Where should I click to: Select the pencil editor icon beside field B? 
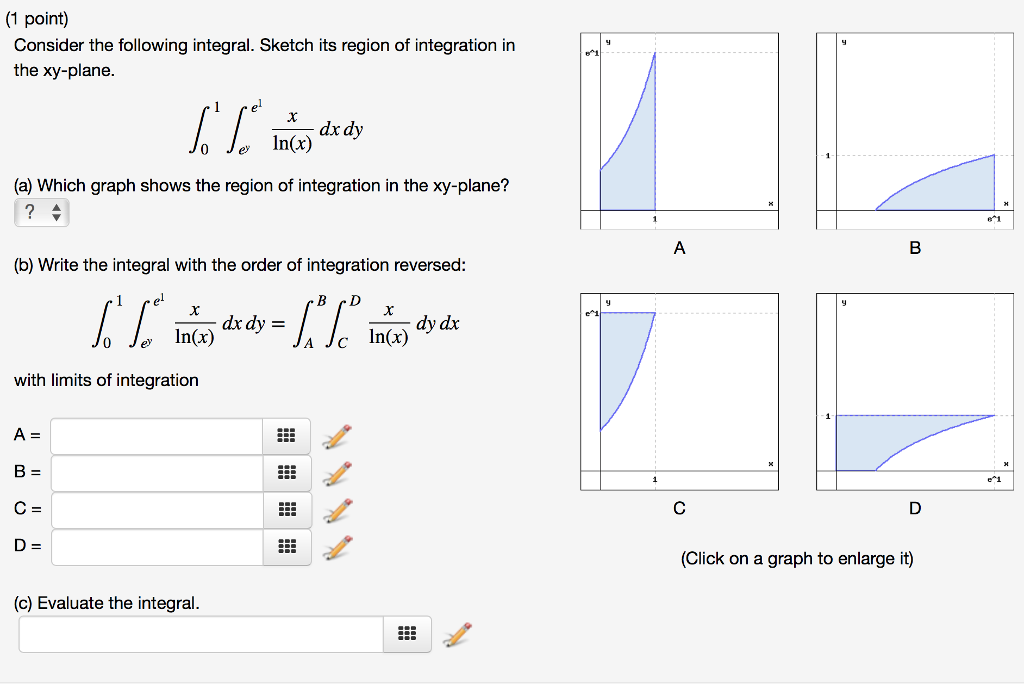coord(337,472)
